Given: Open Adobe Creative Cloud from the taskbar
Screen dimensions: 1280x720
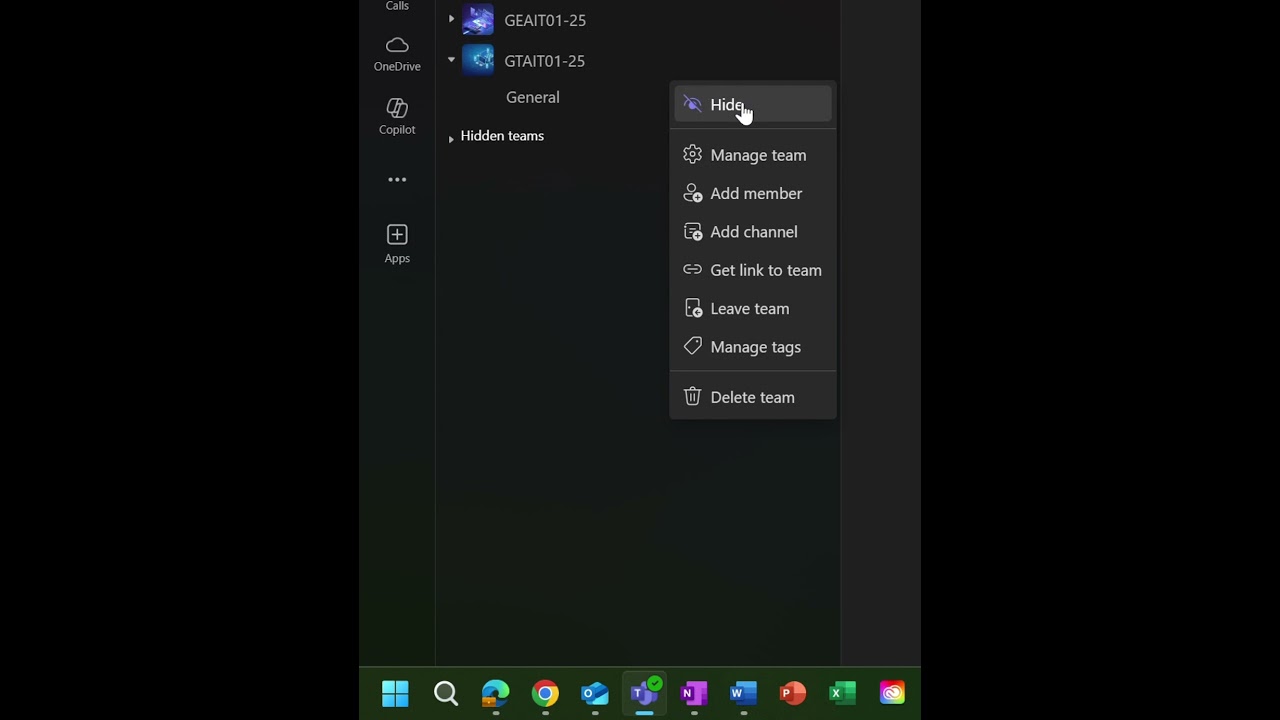Looking at the screenshot, I should (x=892, y=693).
